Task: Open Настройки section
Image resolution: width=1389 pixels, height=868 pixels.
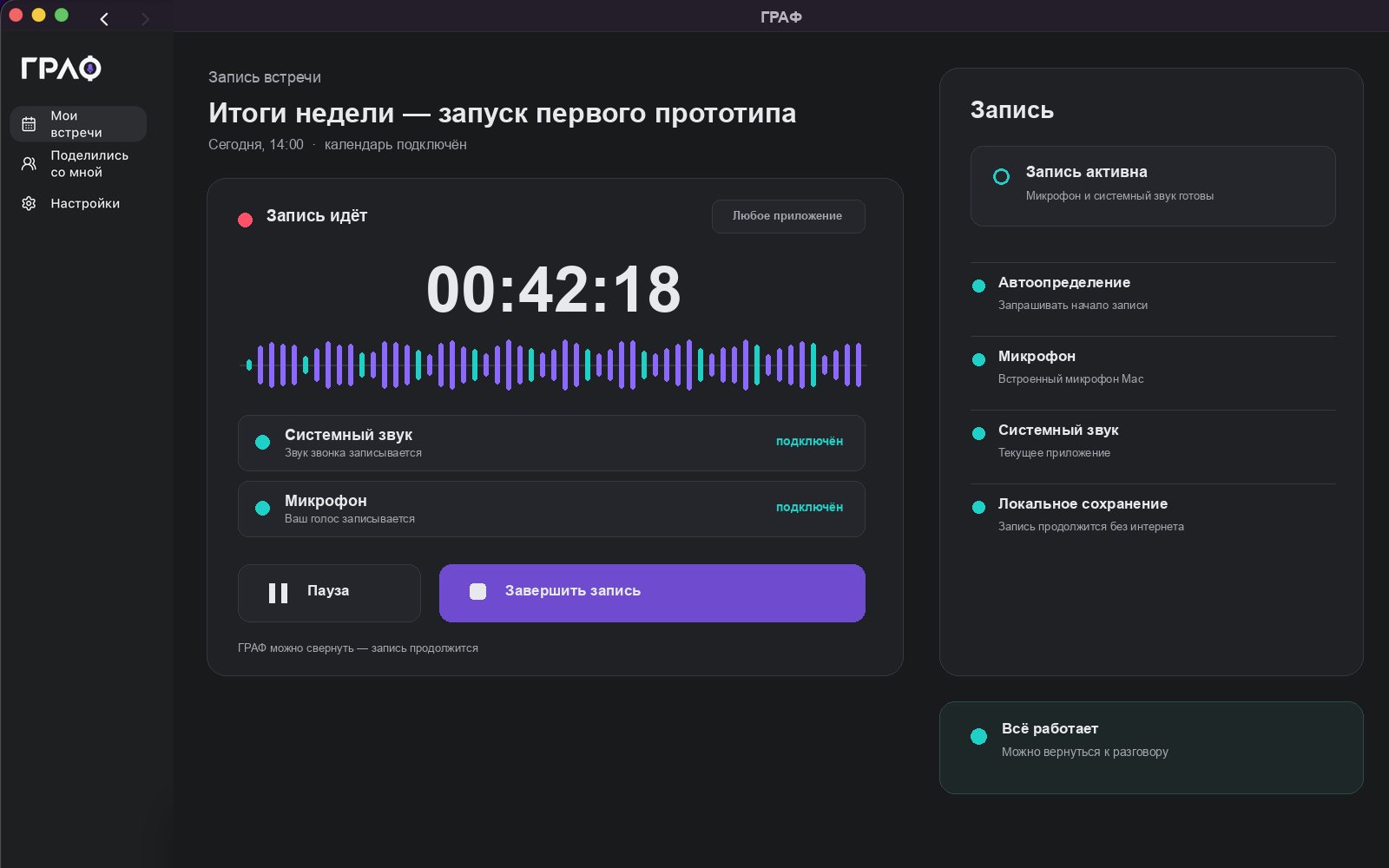Action: pos(78,203)
